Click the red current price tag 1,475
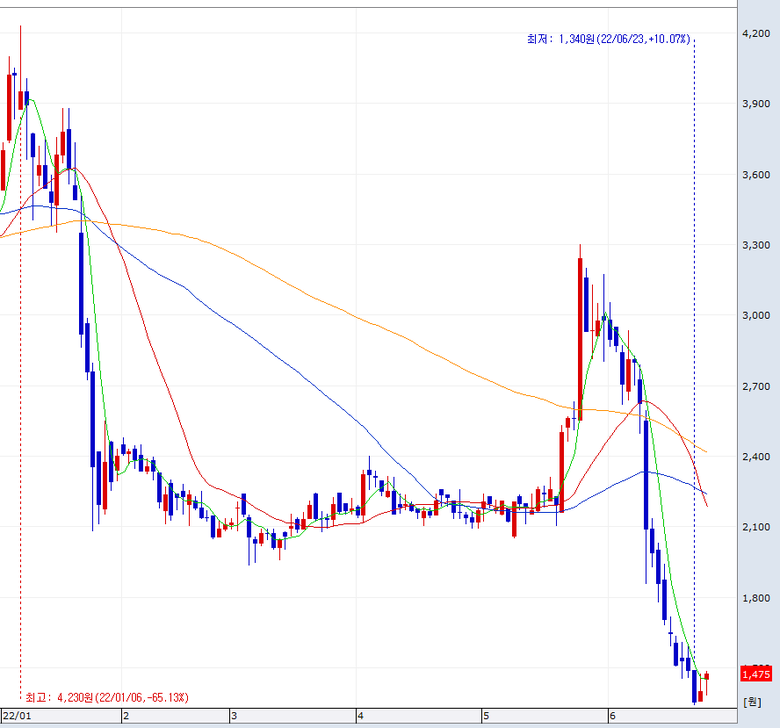Viewport: 780px width, 728px height. 756,674
